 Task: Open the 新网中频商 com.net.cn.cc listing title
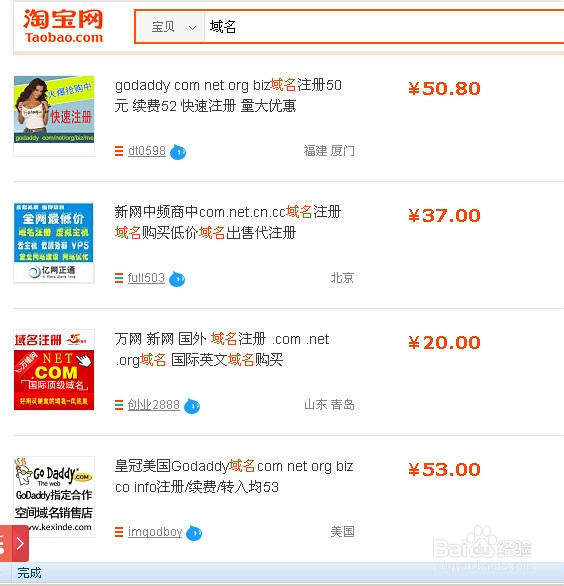(x=228, y=222)
